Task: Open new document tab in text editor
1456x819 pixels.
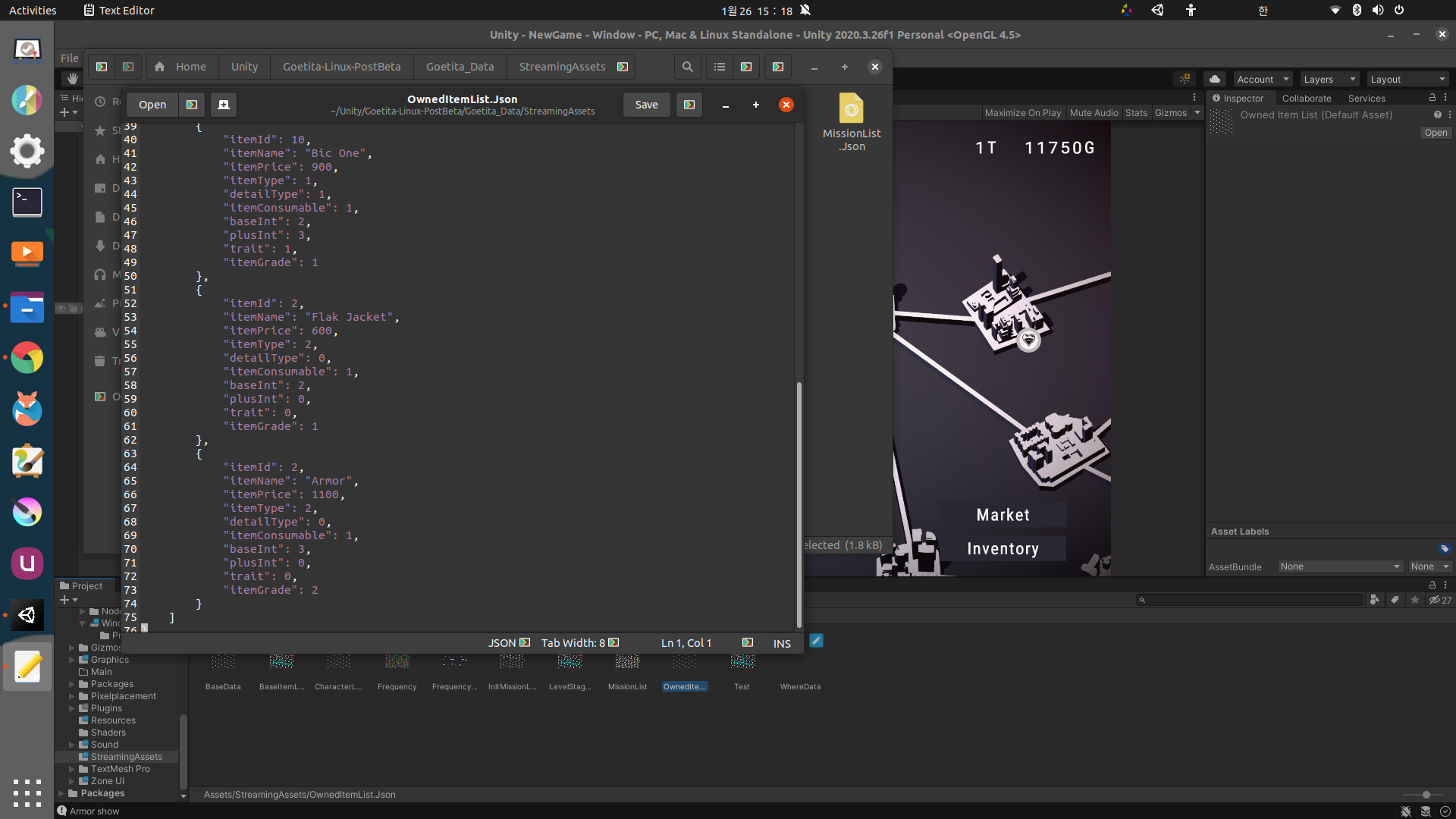Action: click(x=224, y=105)
